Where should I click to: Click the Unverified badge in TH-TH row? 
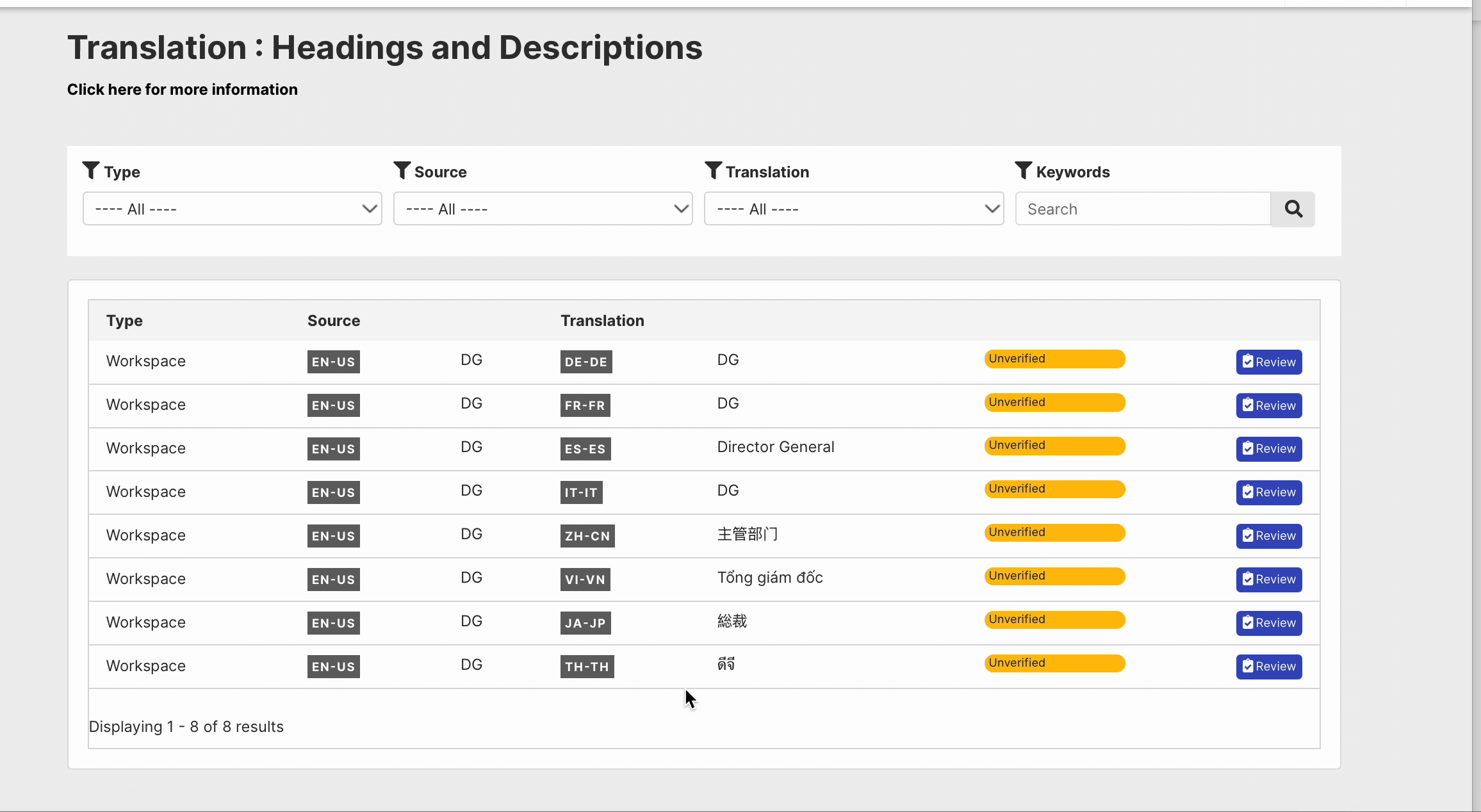click(1055, 663)
